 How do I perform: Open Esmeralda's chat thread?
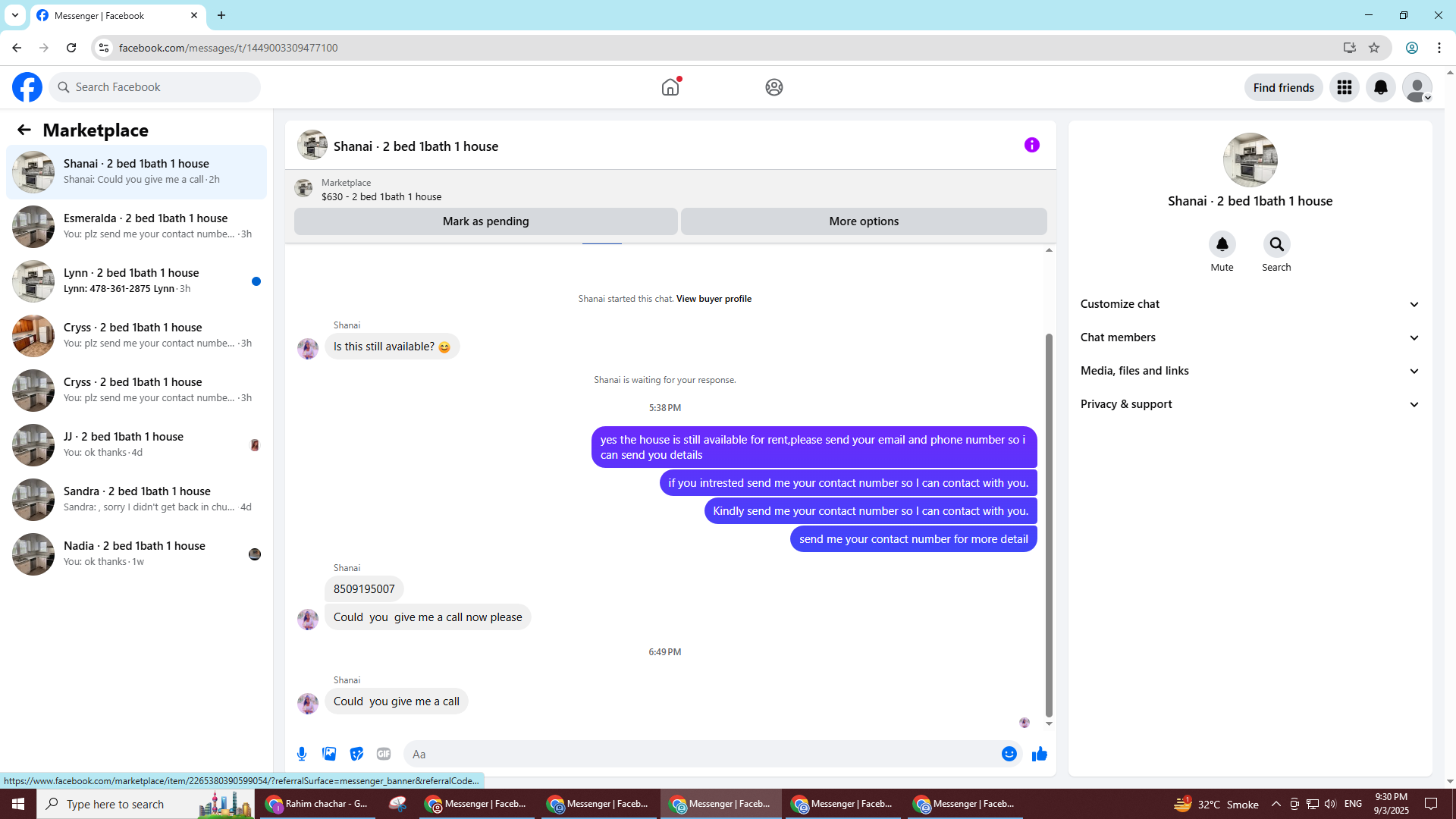(136, 227)
